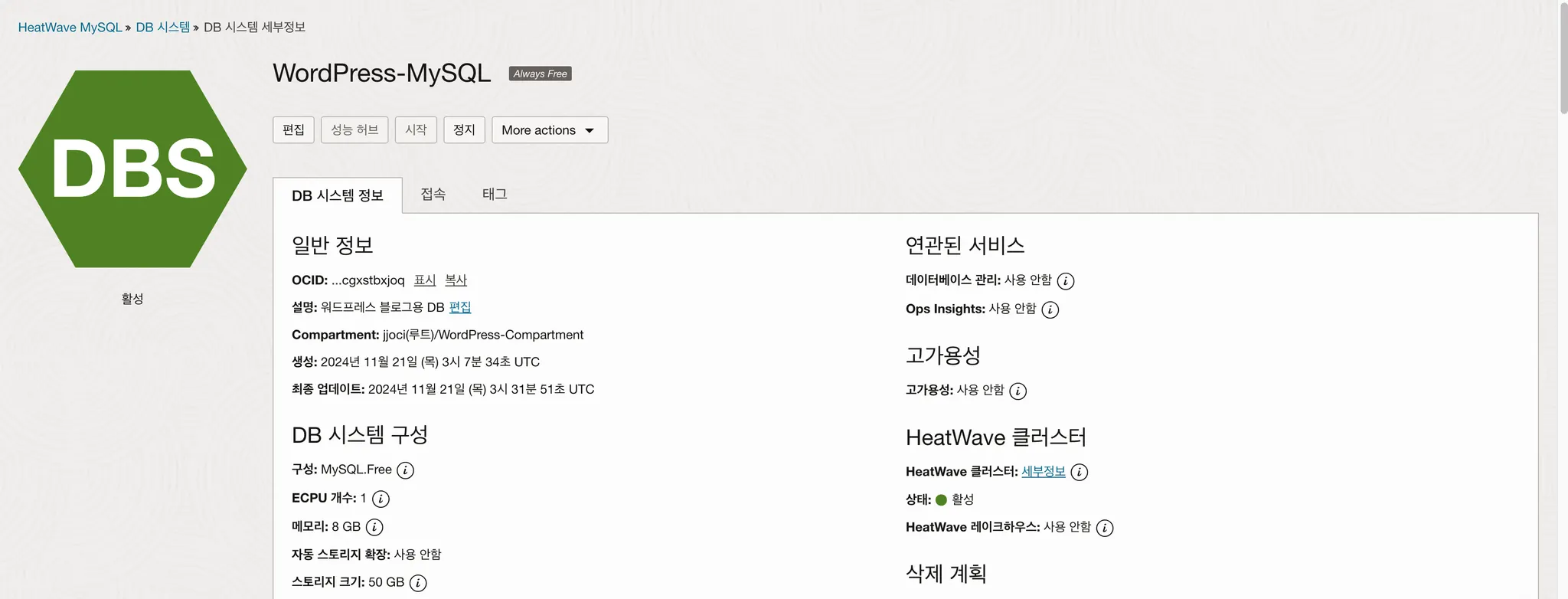Viewport: 1568px width, 599px height.
Task: Click info icon beside 구성 MySQL.Free
Action: click(406, 470)
